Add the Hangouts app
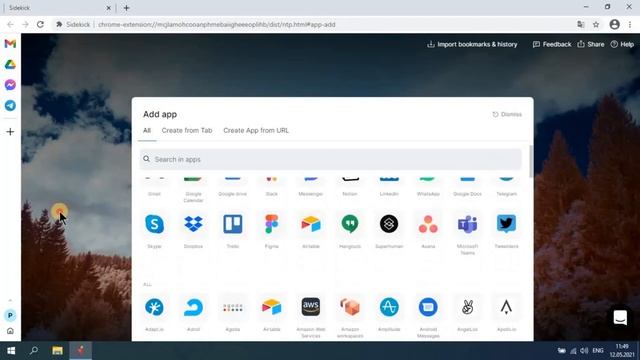The width and height of the screenshot is (640, 360). (350, 224)
